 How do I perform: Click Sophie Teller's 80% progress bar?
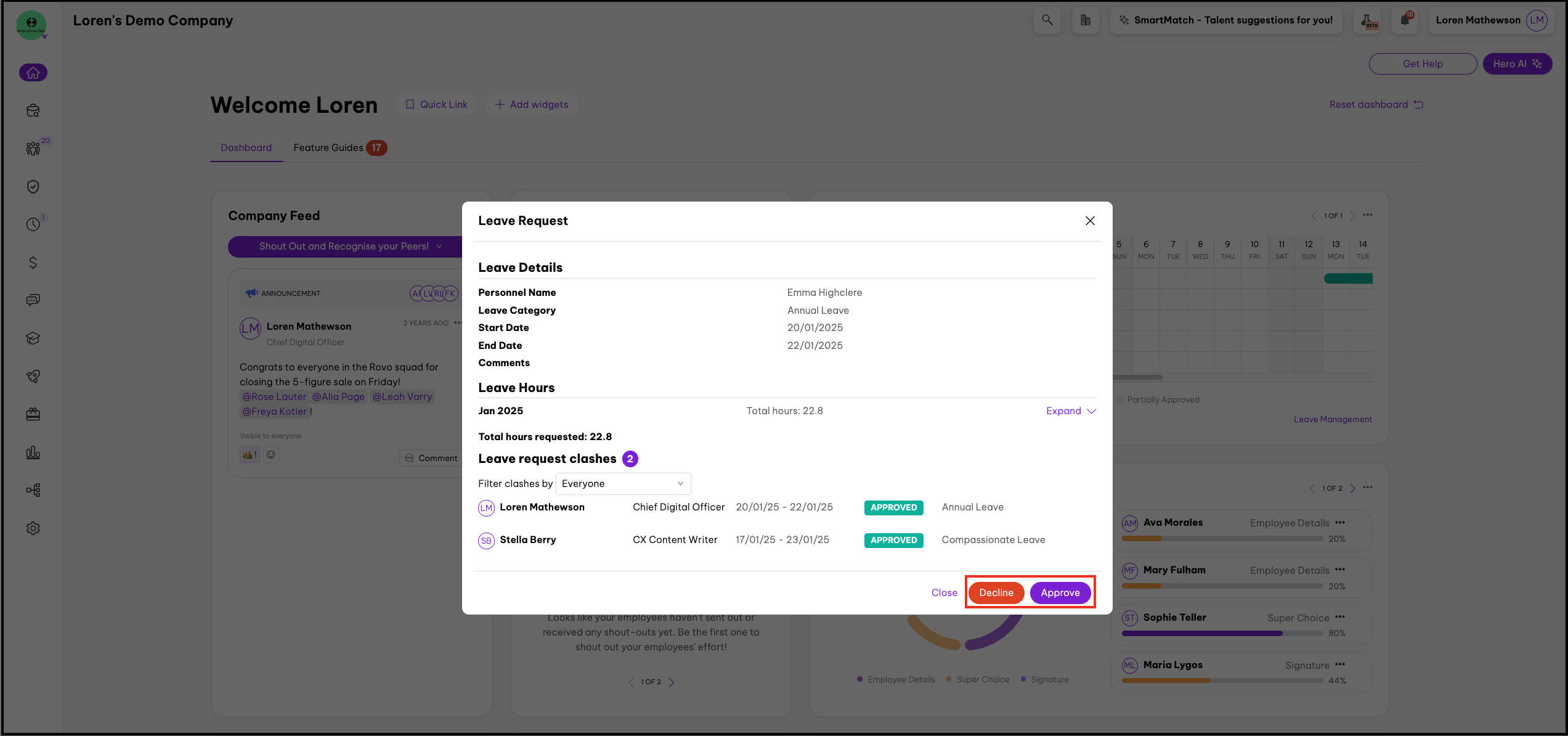[1222, 633]
